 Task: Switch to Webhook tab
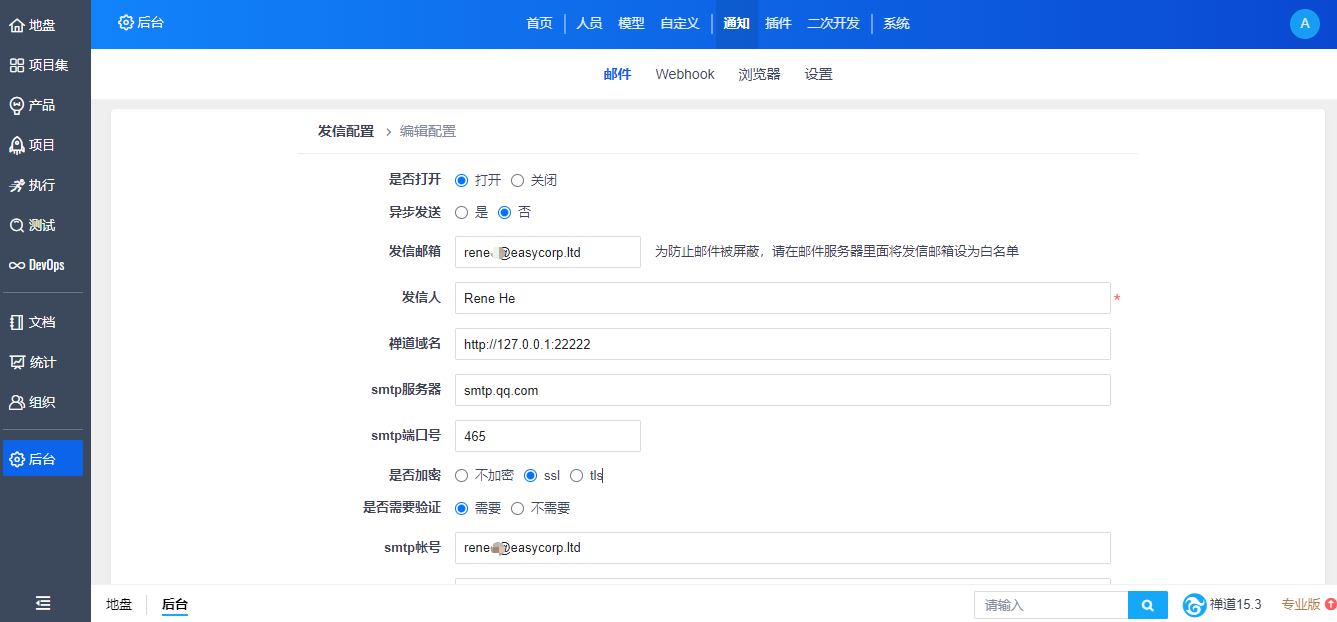click(685, 74)
